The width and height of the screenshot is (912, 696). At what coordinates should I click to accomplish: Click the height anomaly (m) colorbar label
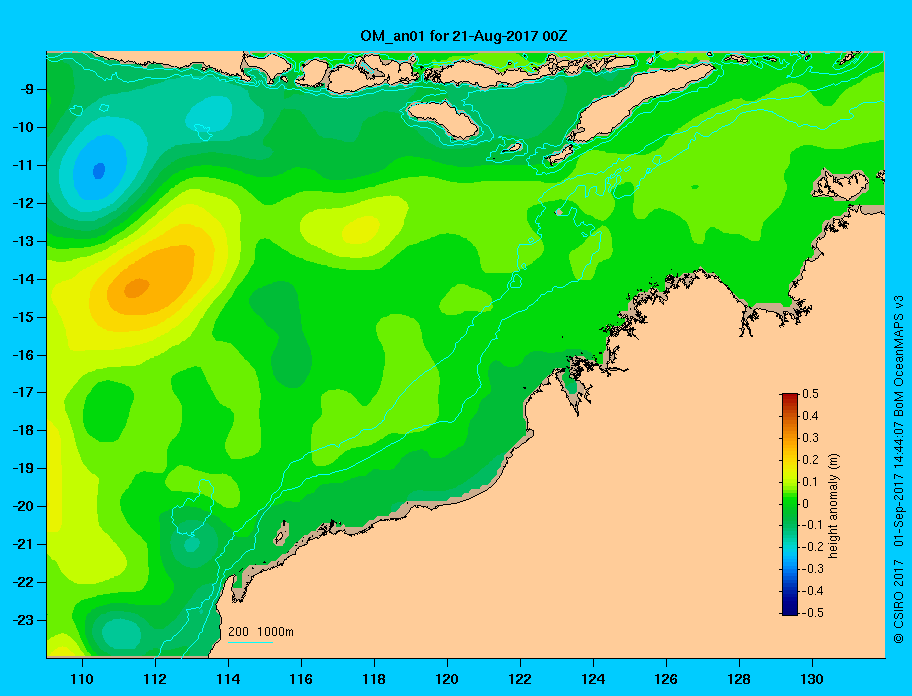834,505
